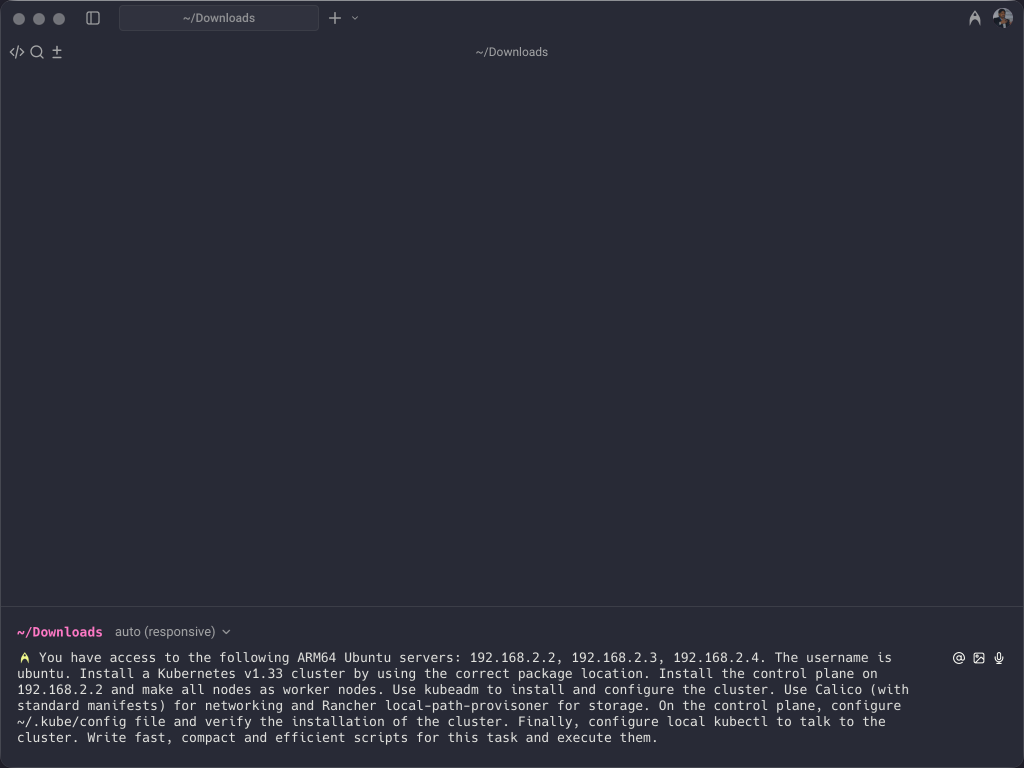Click the agent mode icon before the prompt
The height and width of the screenshot is (768, 1024).
pos(24,658)
